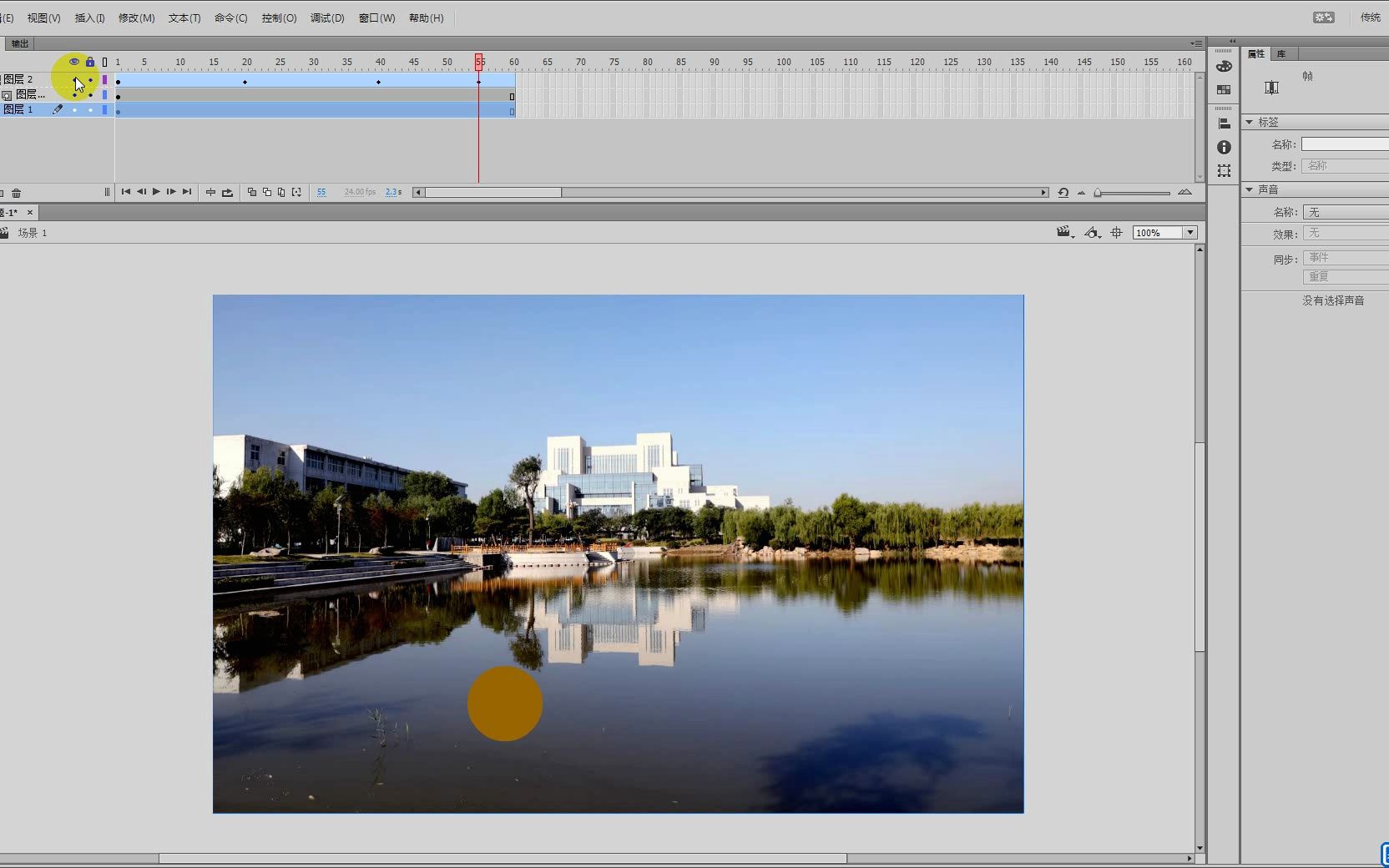Toggle lock dot for 图层 1
This screenshot has width=1389, height=868.
tap(90, 110)
